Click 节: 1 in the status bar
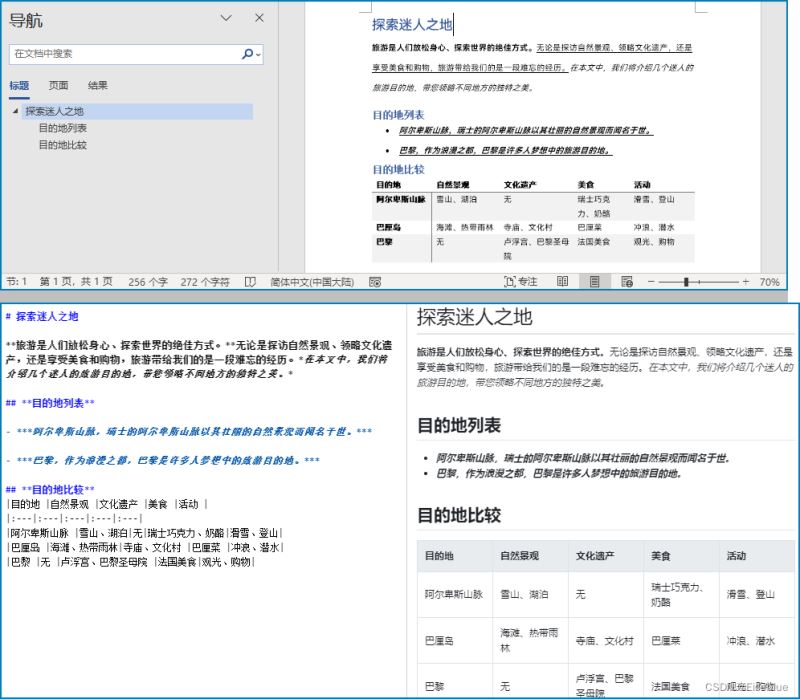This screenshot has height=699, width=800. tap(16, 281)
